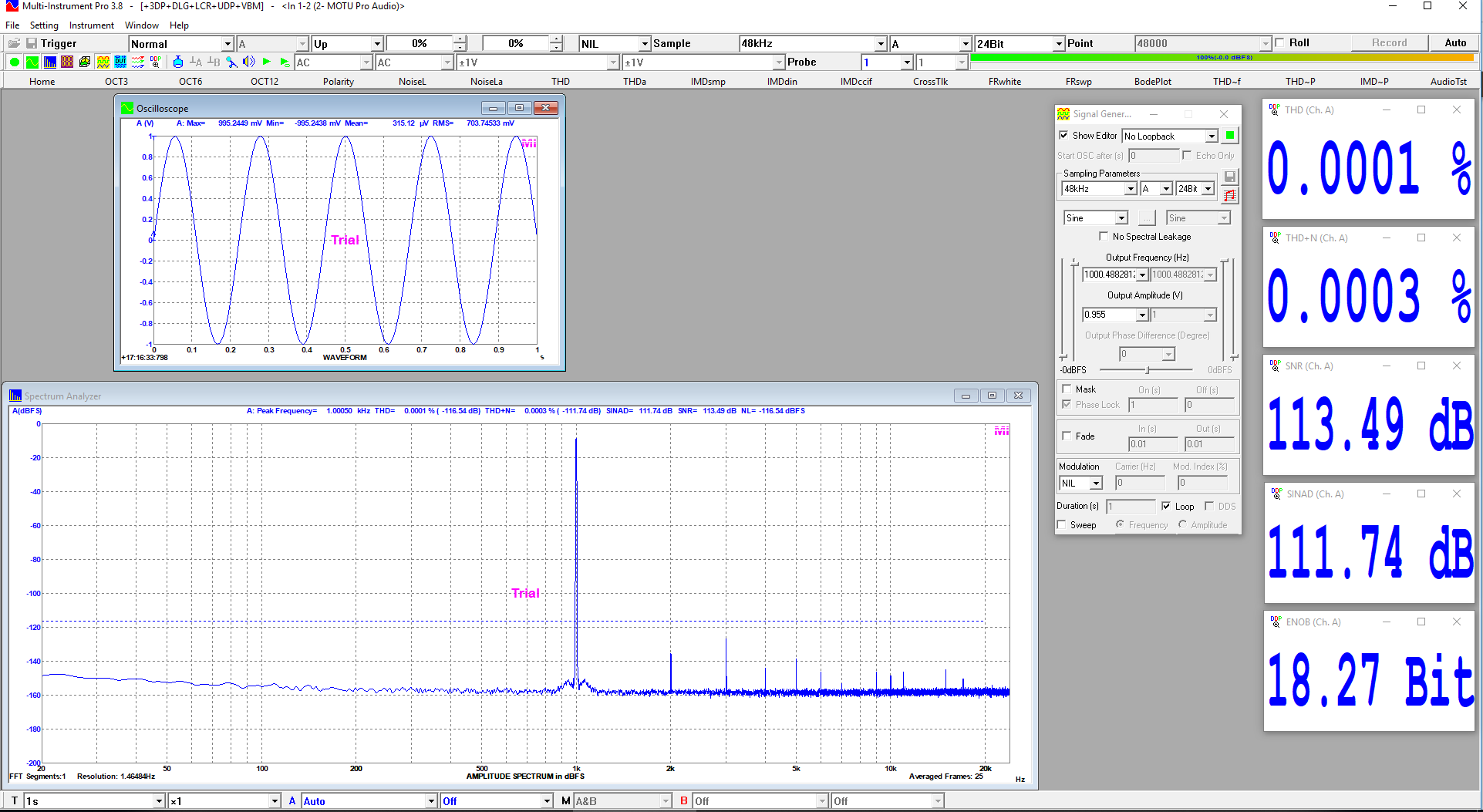Click the blue calibration flask icon

178,62
